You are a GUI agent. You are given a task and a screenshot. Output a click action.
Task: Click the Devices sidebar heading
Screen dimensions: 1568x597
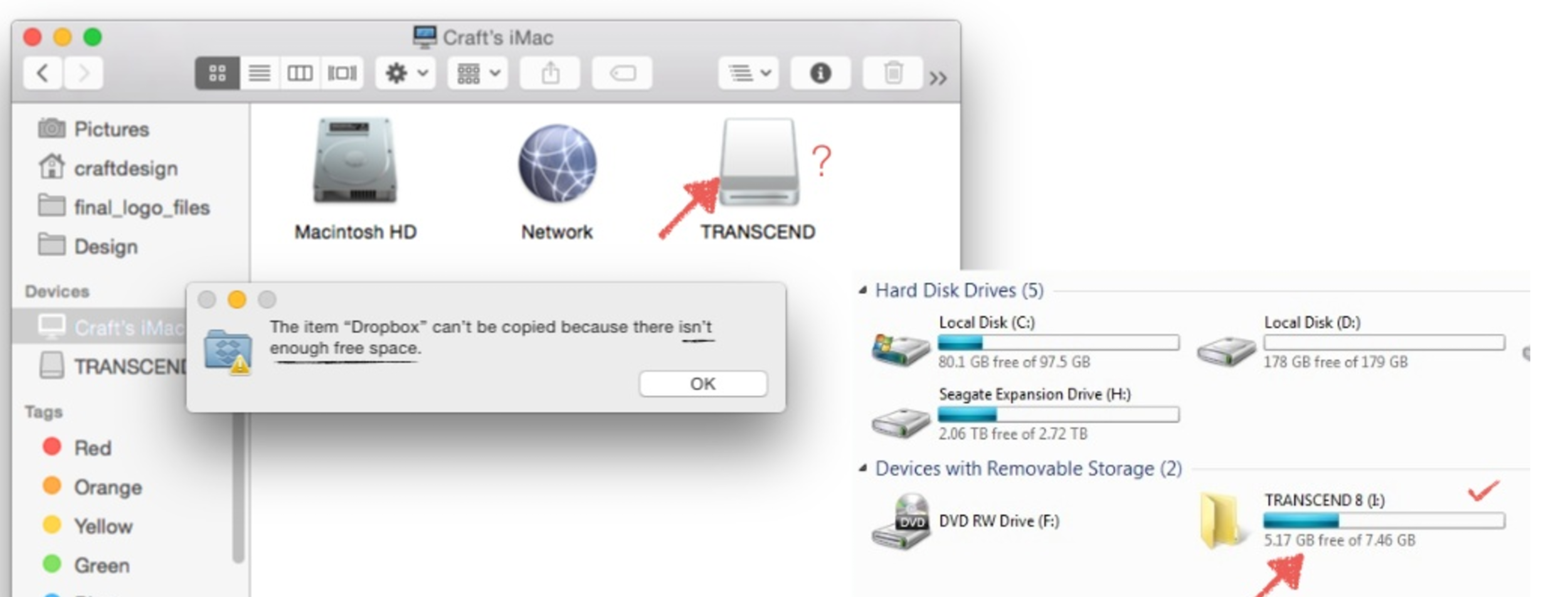[57, 292]
